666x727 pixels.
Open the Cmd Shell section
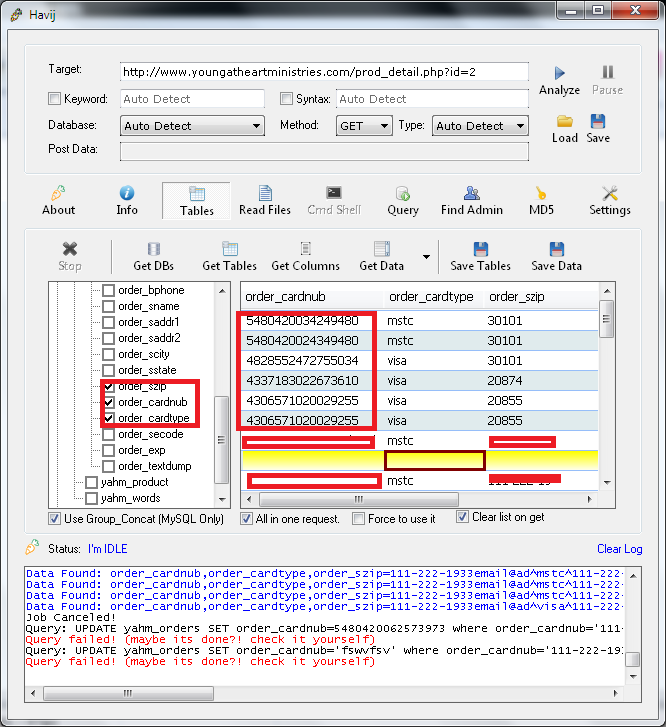tap(334, 201)
